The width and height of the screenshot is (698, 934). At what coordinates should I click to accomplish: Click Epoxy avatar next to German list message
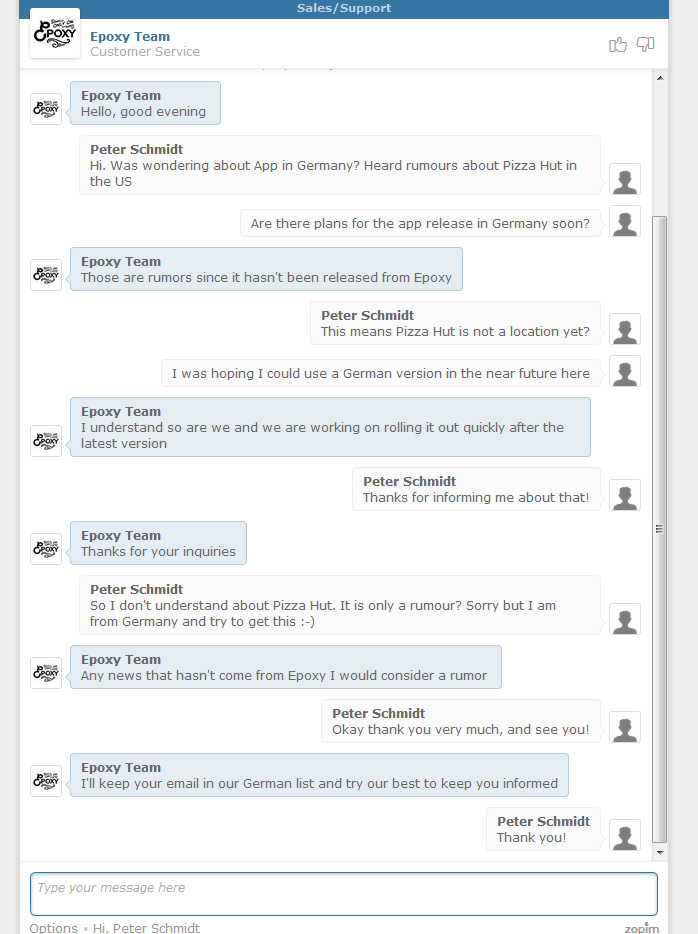(x=46, y=781)
